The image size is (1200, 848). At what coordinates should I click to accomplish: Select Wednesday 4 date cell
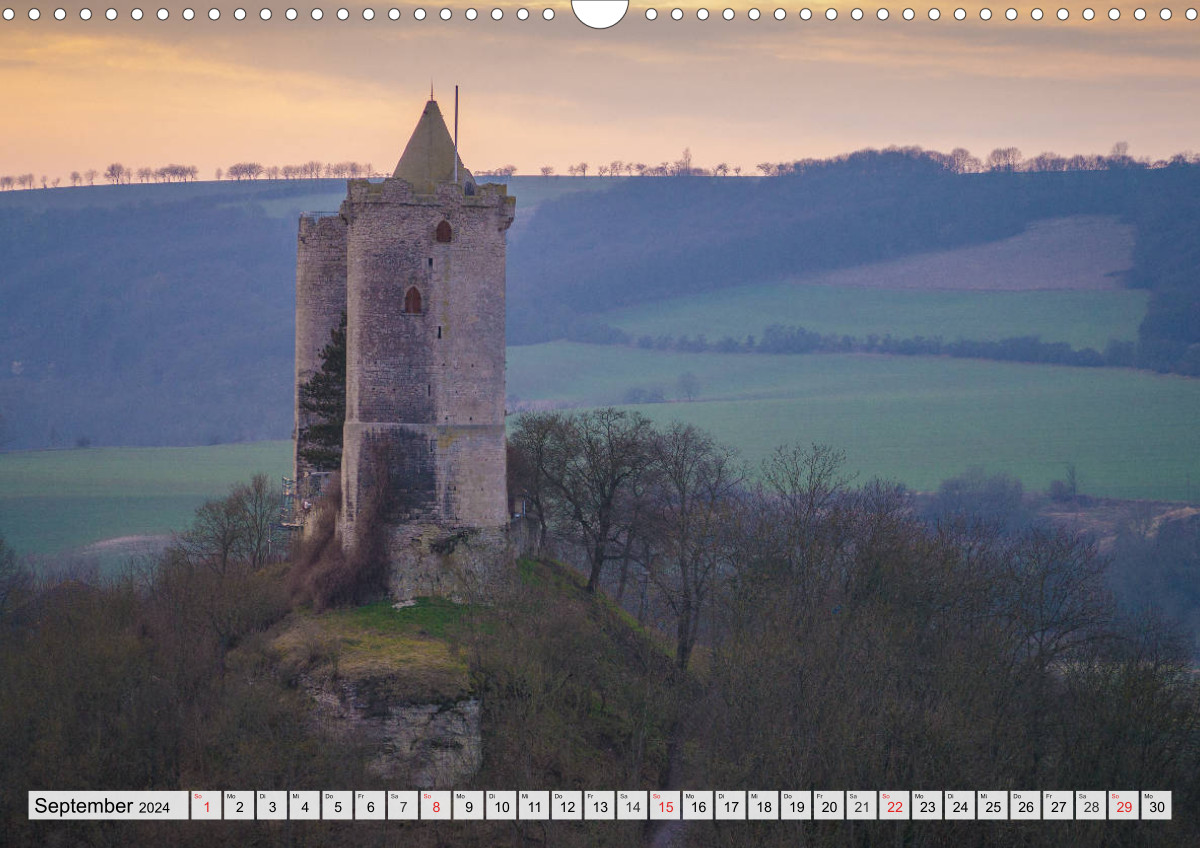click(304, 806)
